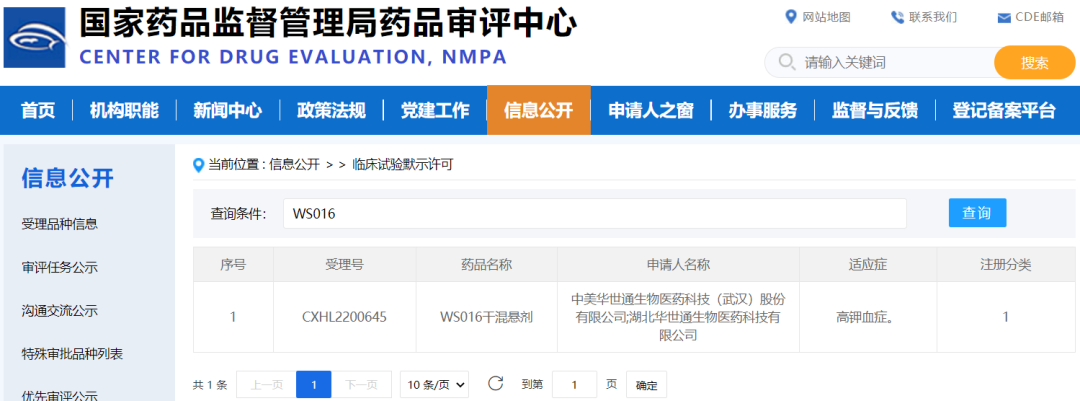Viewport: 1080px width, 401px height.
Task: Open the 新闻中心 menu
Action: [x=227, y=110]
